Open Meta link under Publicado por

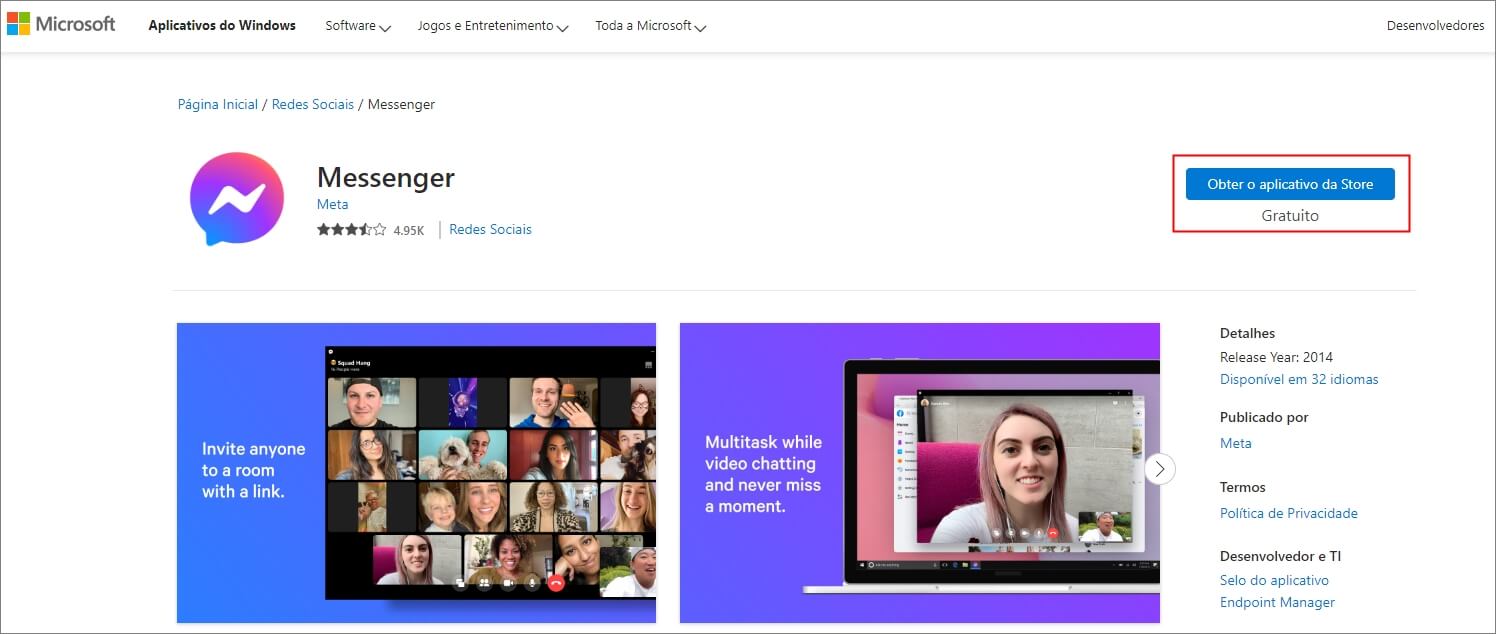coord(1236,443)
